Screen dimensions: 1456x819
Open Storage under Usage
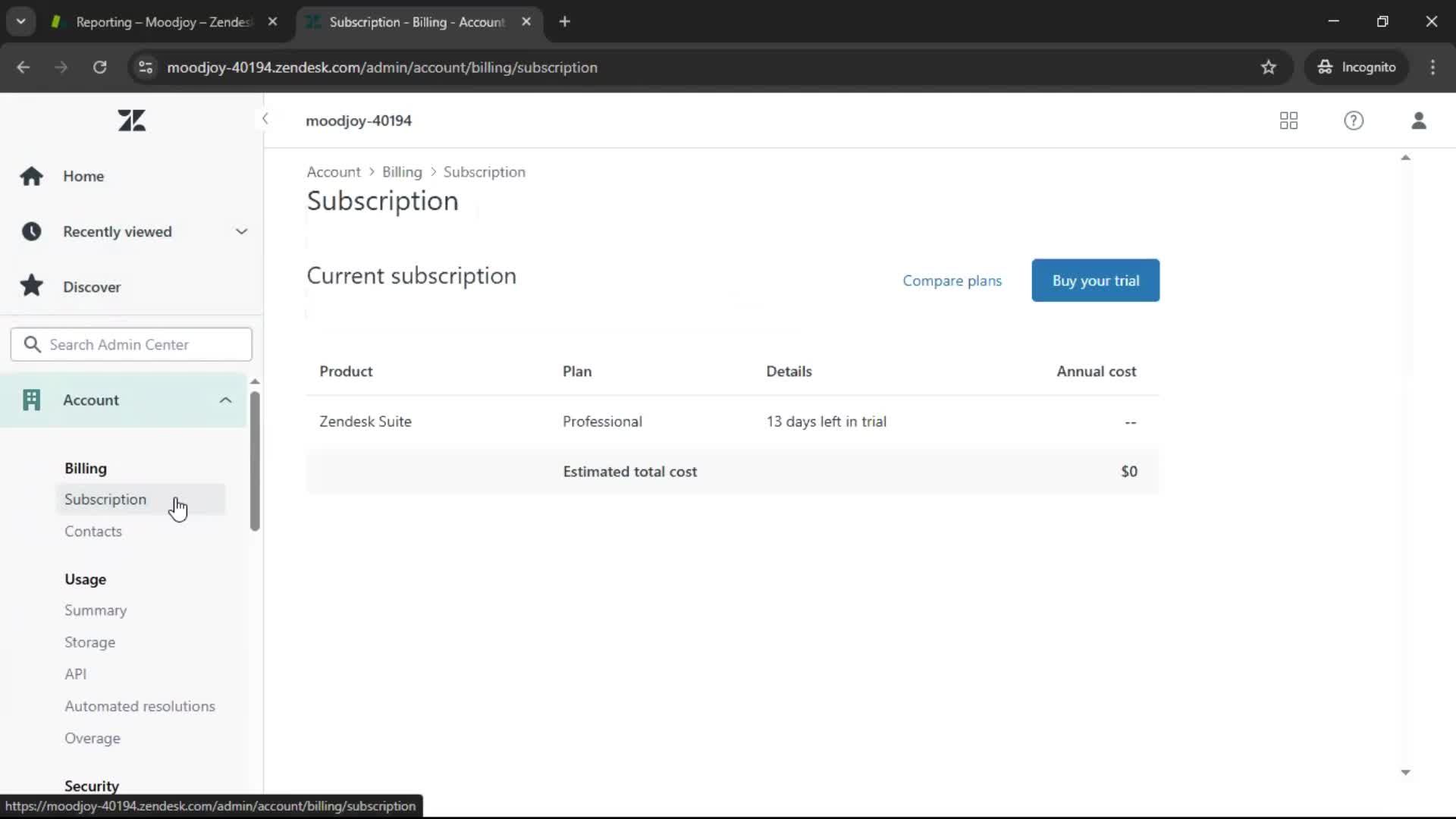pos(90,642)
